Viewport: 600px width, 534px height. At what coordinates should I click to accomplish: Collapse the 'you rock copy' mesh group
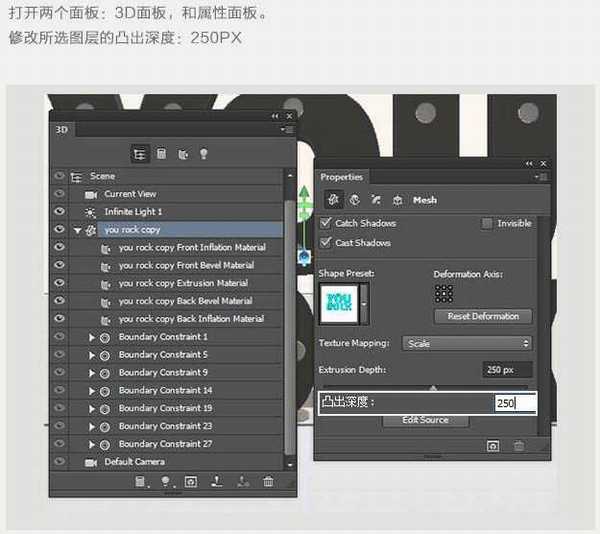(78, 230)
